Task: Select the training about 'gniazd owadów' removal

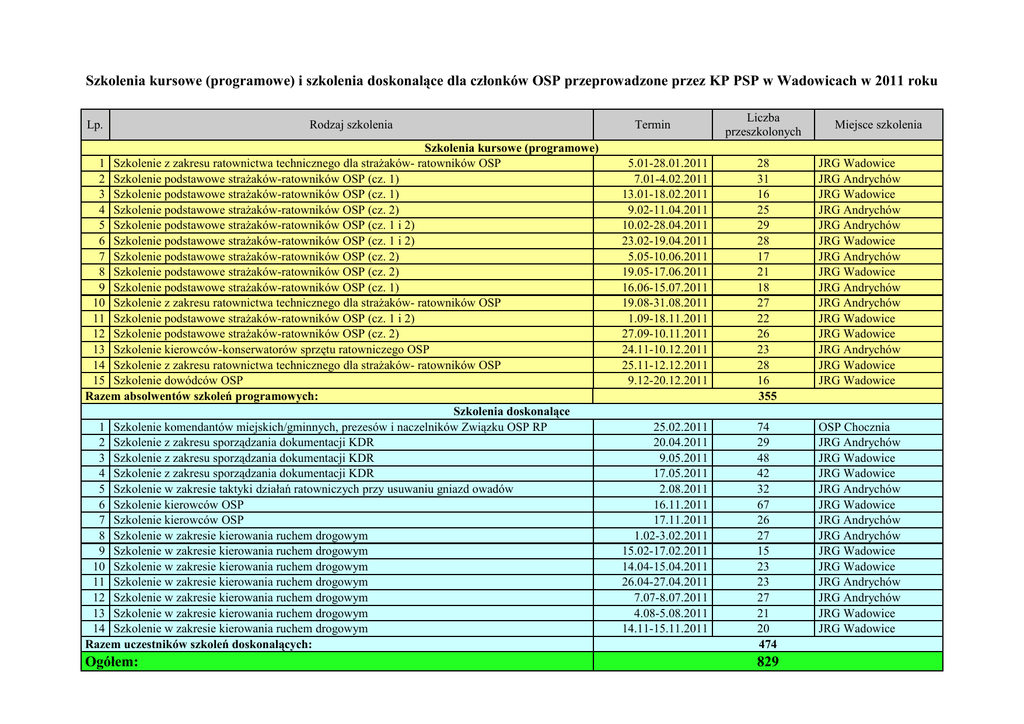Action: pyautogui.click(x=313, y=489)
